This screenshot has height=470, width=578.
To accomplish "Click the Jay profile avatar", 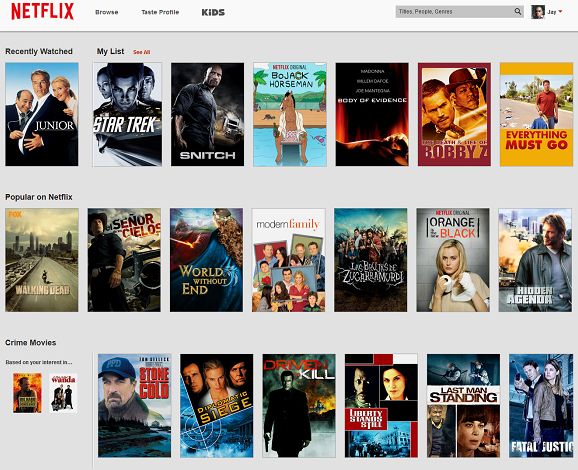I will pyautogui.click(x=538, y=12).
